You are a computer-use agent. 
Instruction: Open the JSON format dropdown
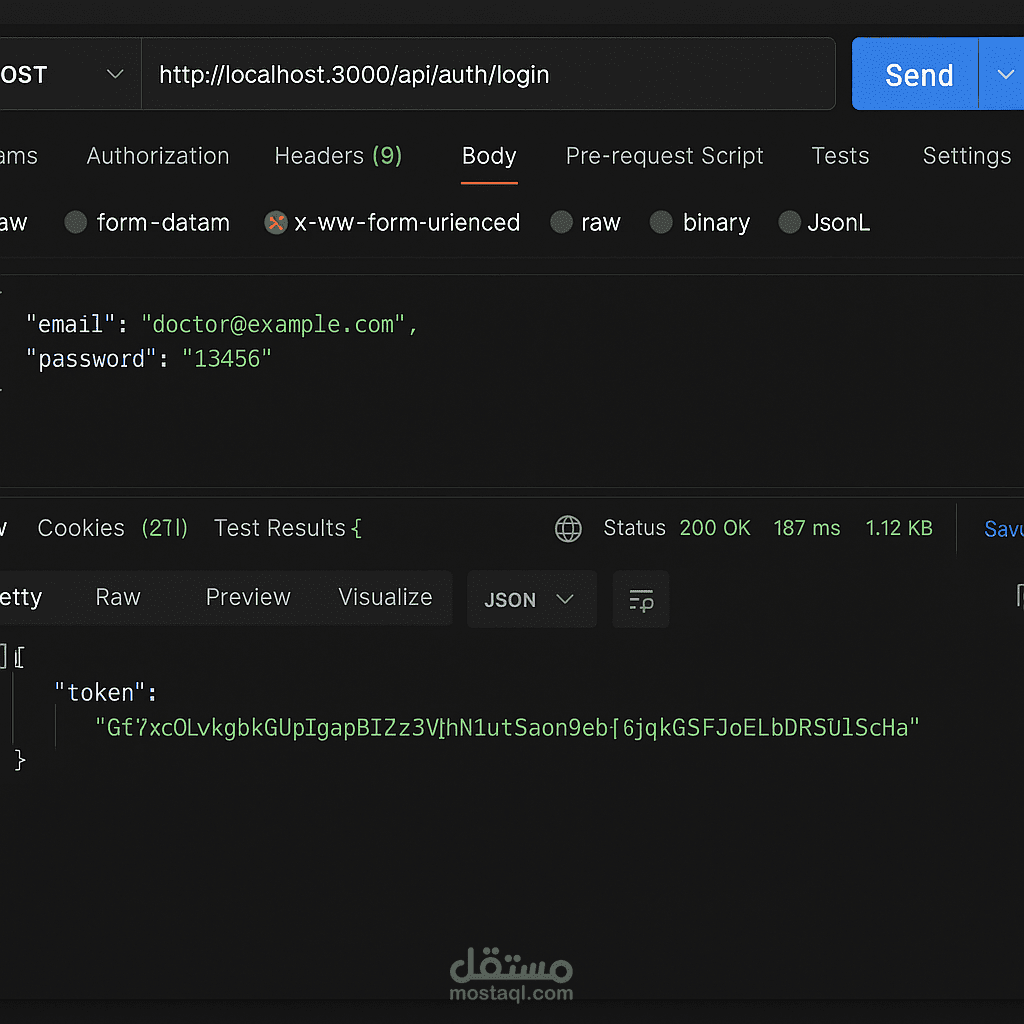click(x=530, y=600)
